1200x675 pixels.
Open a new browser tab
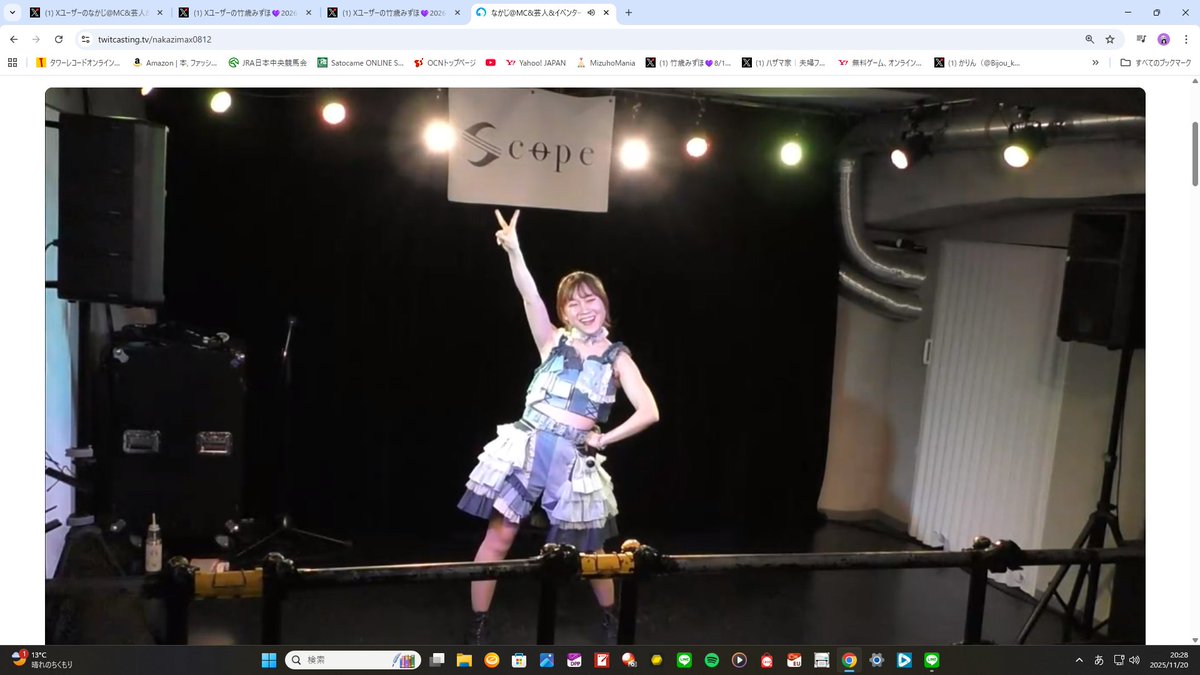628,13
